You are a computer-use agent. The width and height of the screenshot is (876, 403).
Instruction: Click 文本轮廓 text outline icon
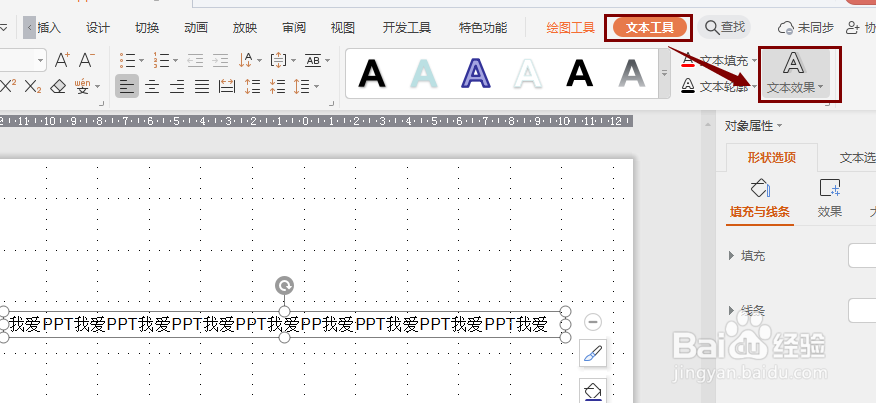click(688, 86)
